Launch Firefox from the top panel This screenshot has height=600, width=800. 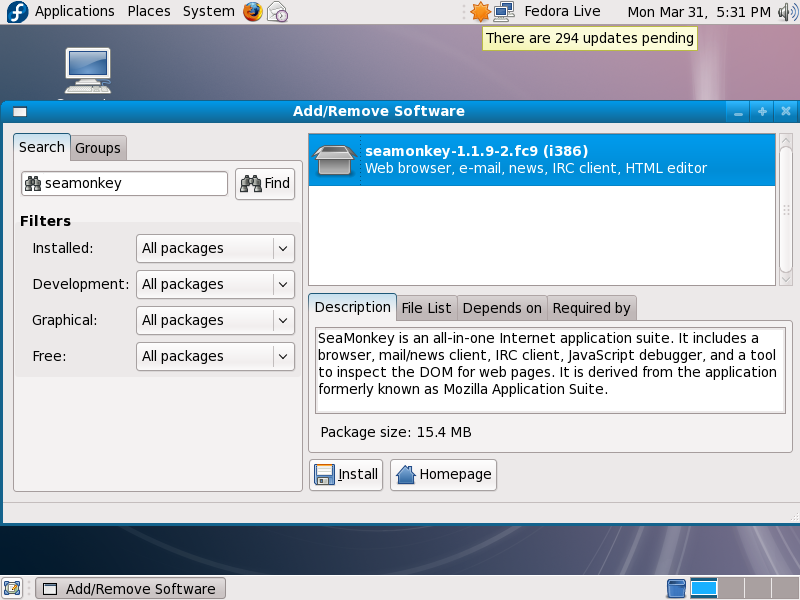[x=253, y=12]
